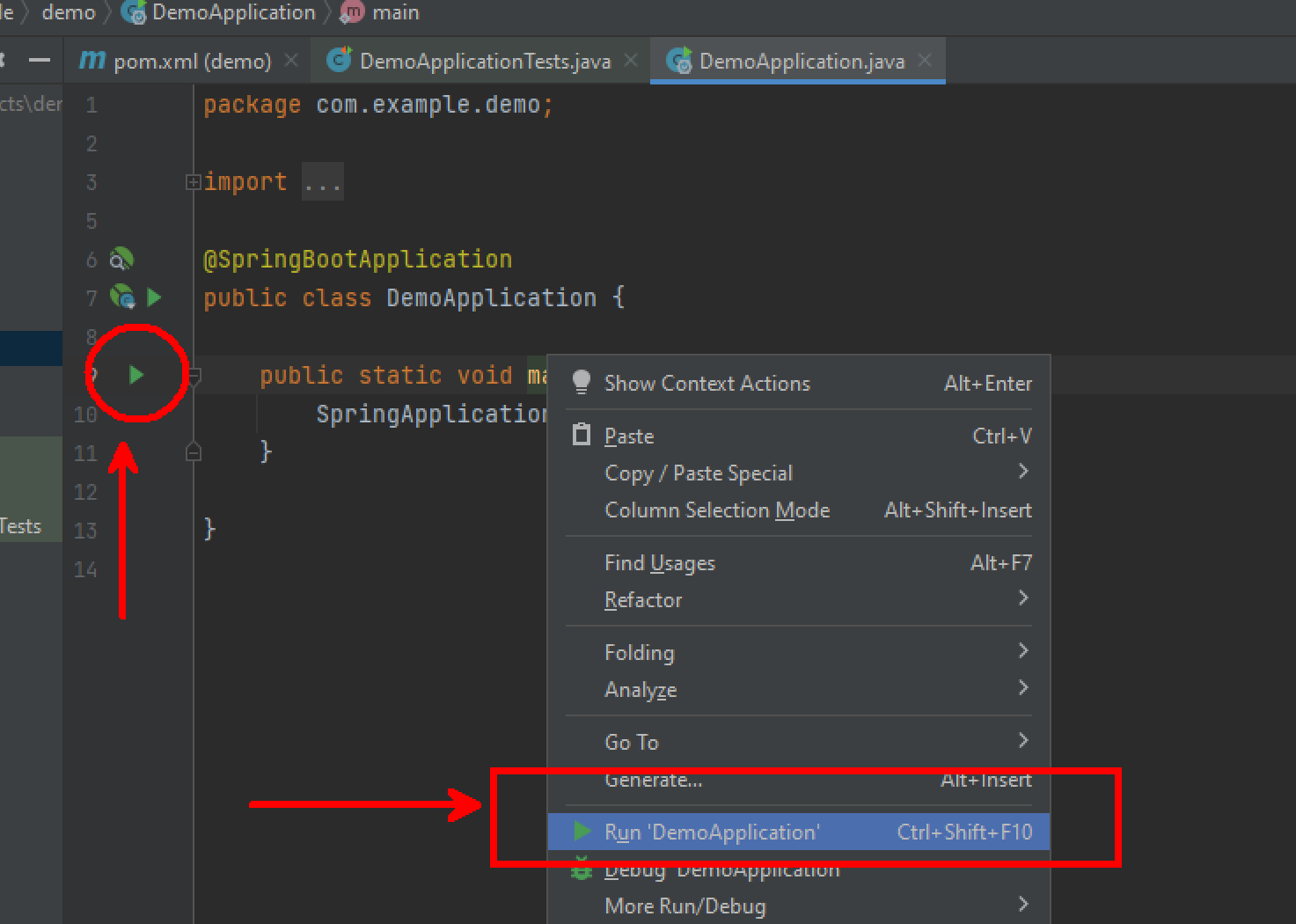Click green run triangle in context menu
The height and width of the screenshot is (924, 1296).
point(582,831)
